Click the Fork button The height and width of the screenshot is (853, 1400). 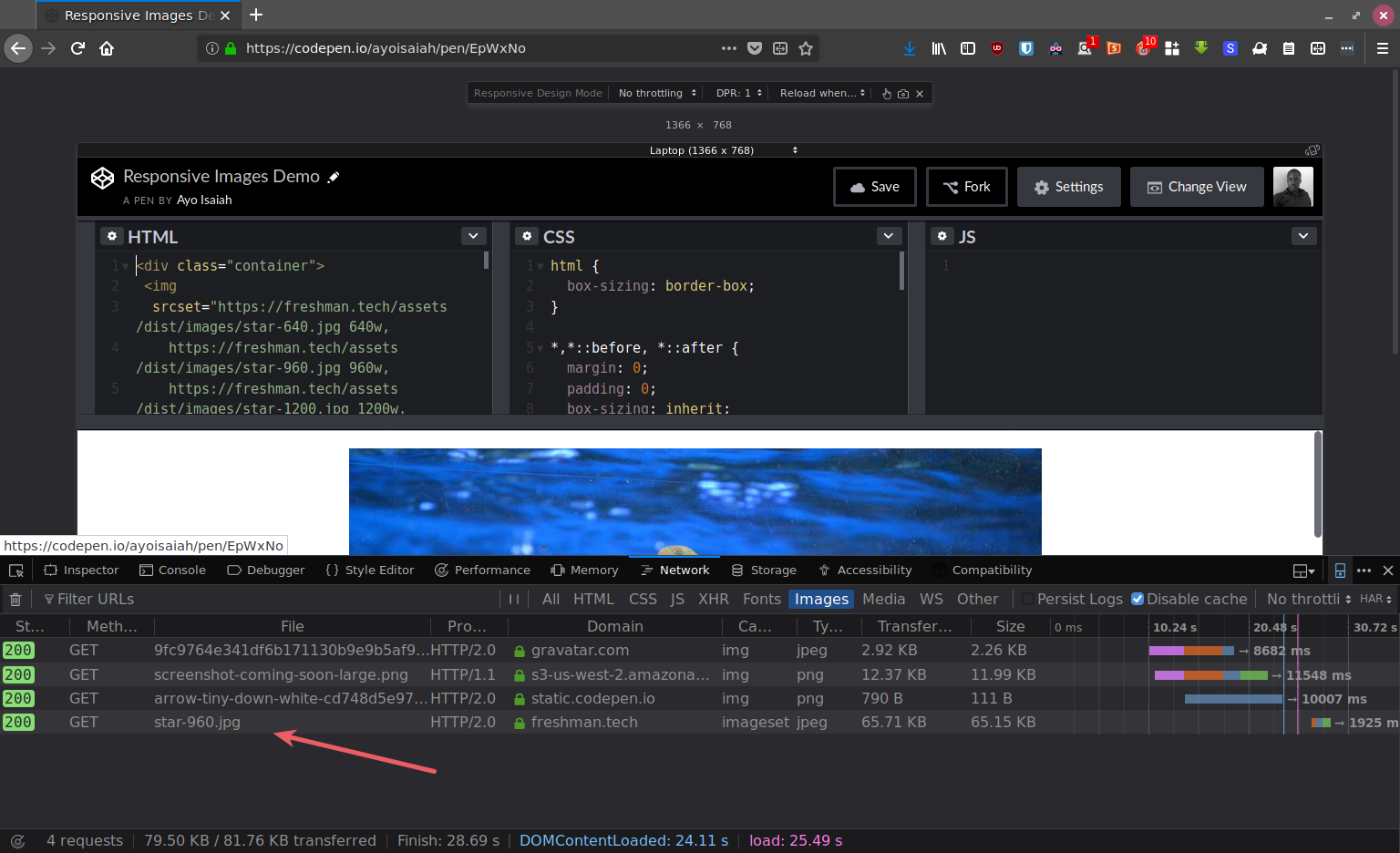tap(966, 187)
